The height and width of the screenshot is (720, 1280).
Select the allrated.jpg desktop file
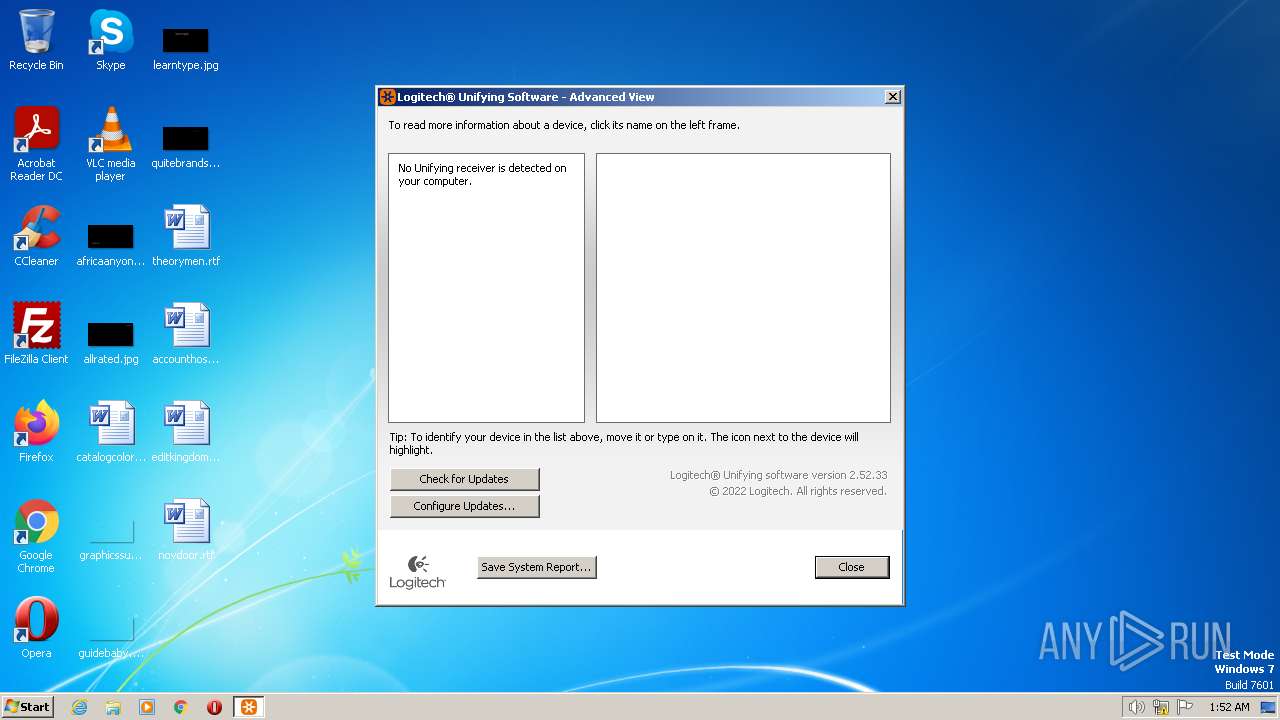coord(110,342)
